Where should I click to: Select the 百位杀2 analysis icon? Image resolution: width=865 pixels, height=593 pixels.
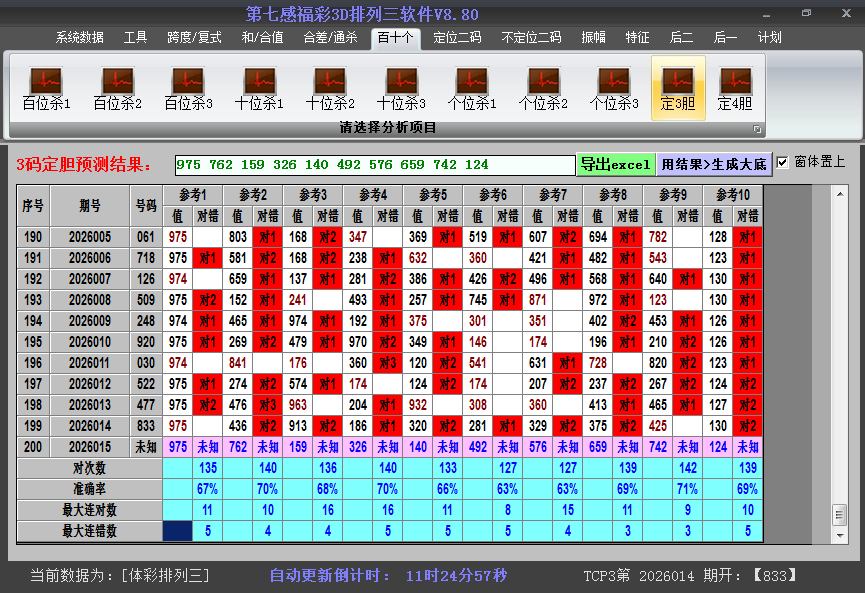[x=117, y=88]
